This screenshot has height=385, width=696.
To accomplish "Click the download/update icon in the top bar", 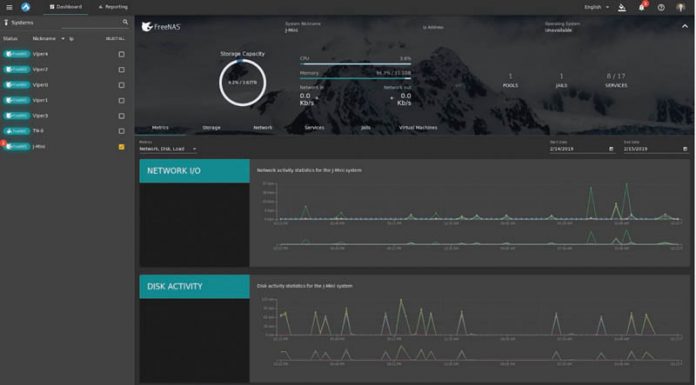I will click(x=622, y=7).
